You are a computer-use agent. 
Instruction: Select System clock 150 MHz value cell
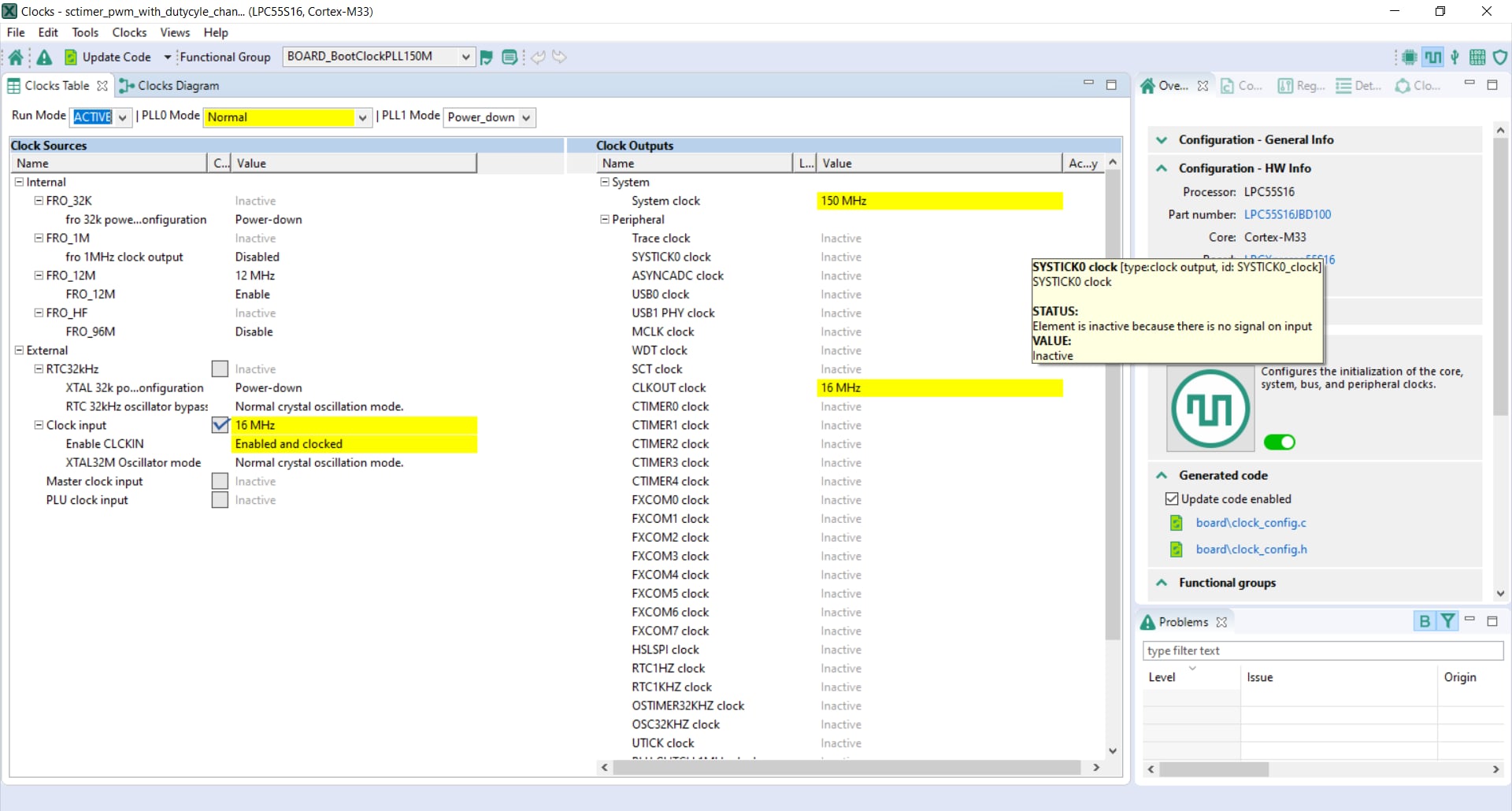click(940, 201)
